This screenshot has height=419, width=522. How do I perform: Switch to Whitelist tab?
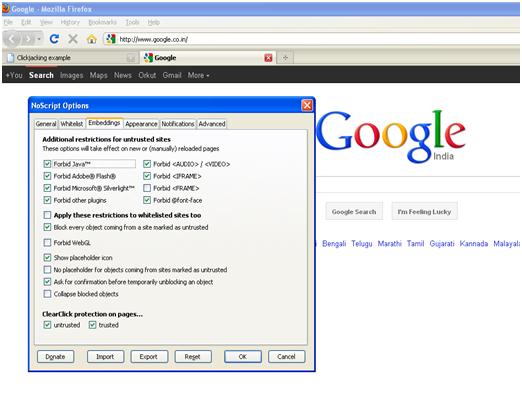pos(72,124)
